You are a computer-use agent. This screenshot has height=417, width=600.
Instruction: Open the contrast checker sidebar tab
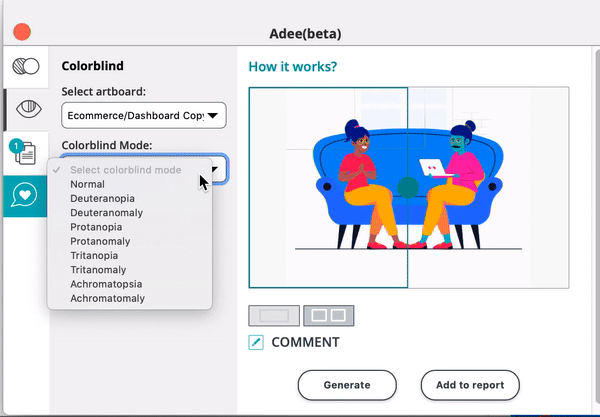coord(26,67)
